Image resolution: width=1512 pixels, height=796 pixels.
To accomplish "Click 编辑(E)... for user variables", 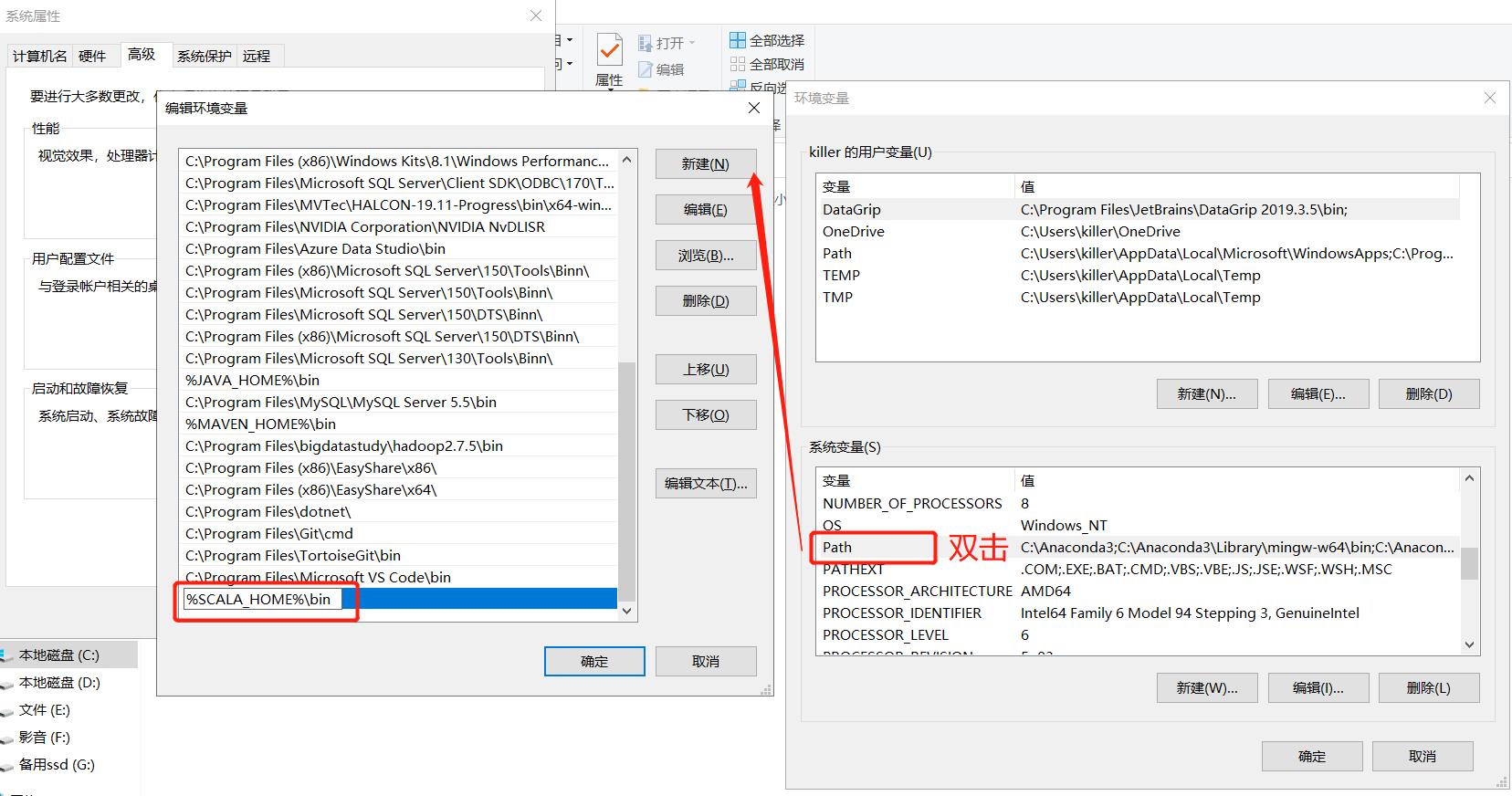I will (x=1318, y=394).
